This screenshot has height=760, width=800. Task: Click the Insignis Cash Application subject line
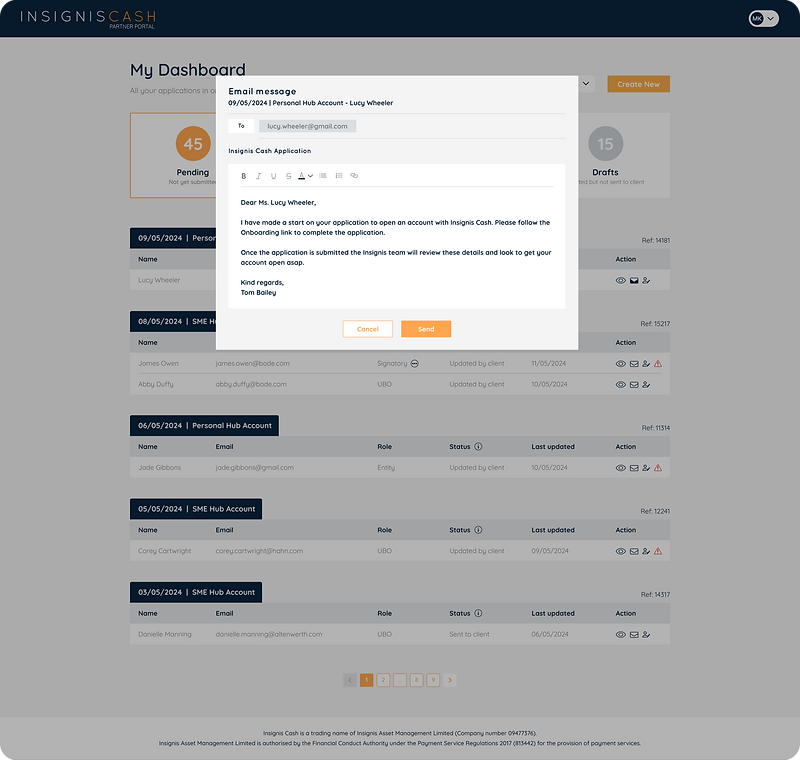pyautogui.click(x=269, y=151)
